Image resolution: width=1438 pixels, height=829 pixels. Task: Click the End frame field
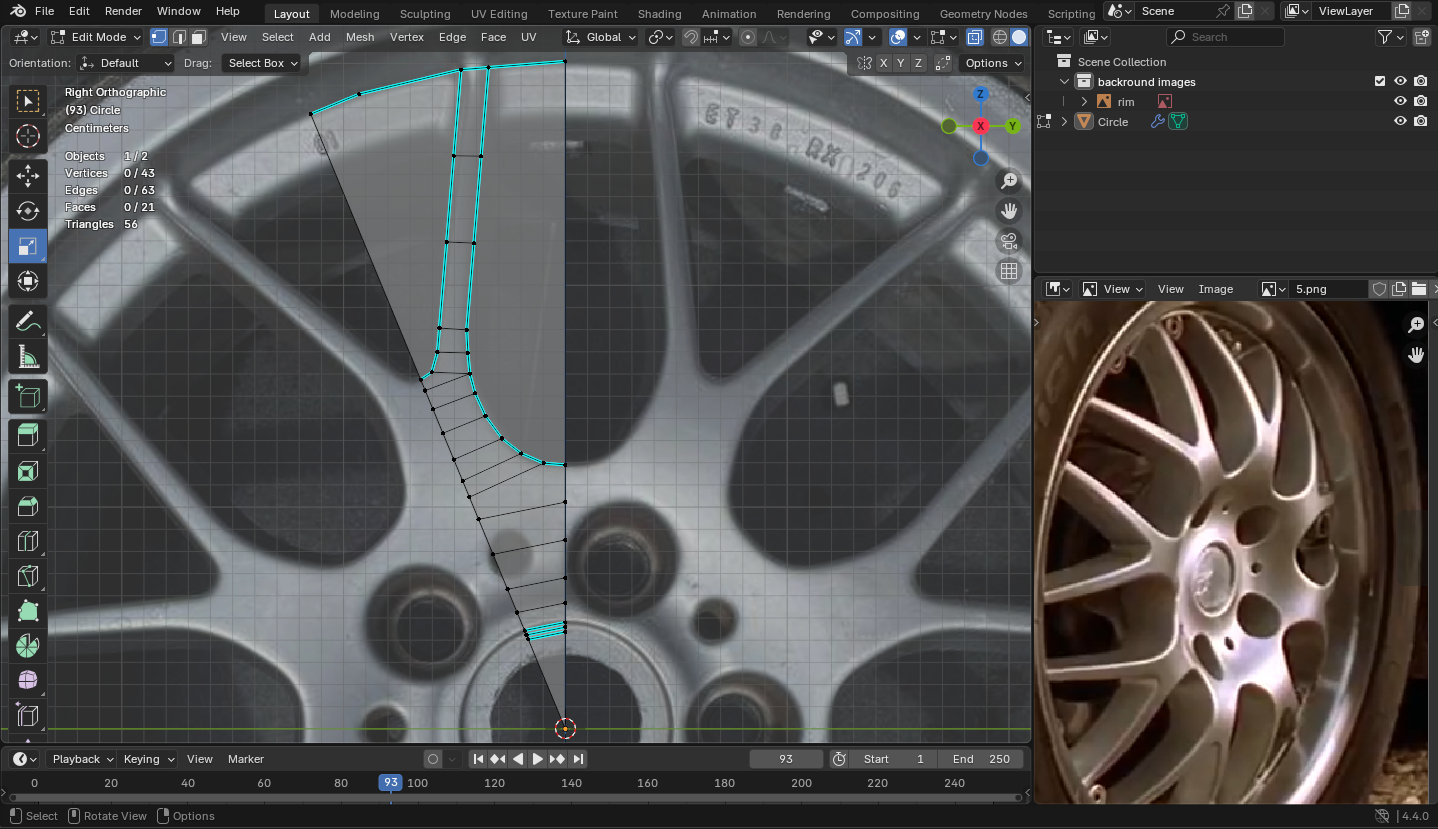[981, 759]
